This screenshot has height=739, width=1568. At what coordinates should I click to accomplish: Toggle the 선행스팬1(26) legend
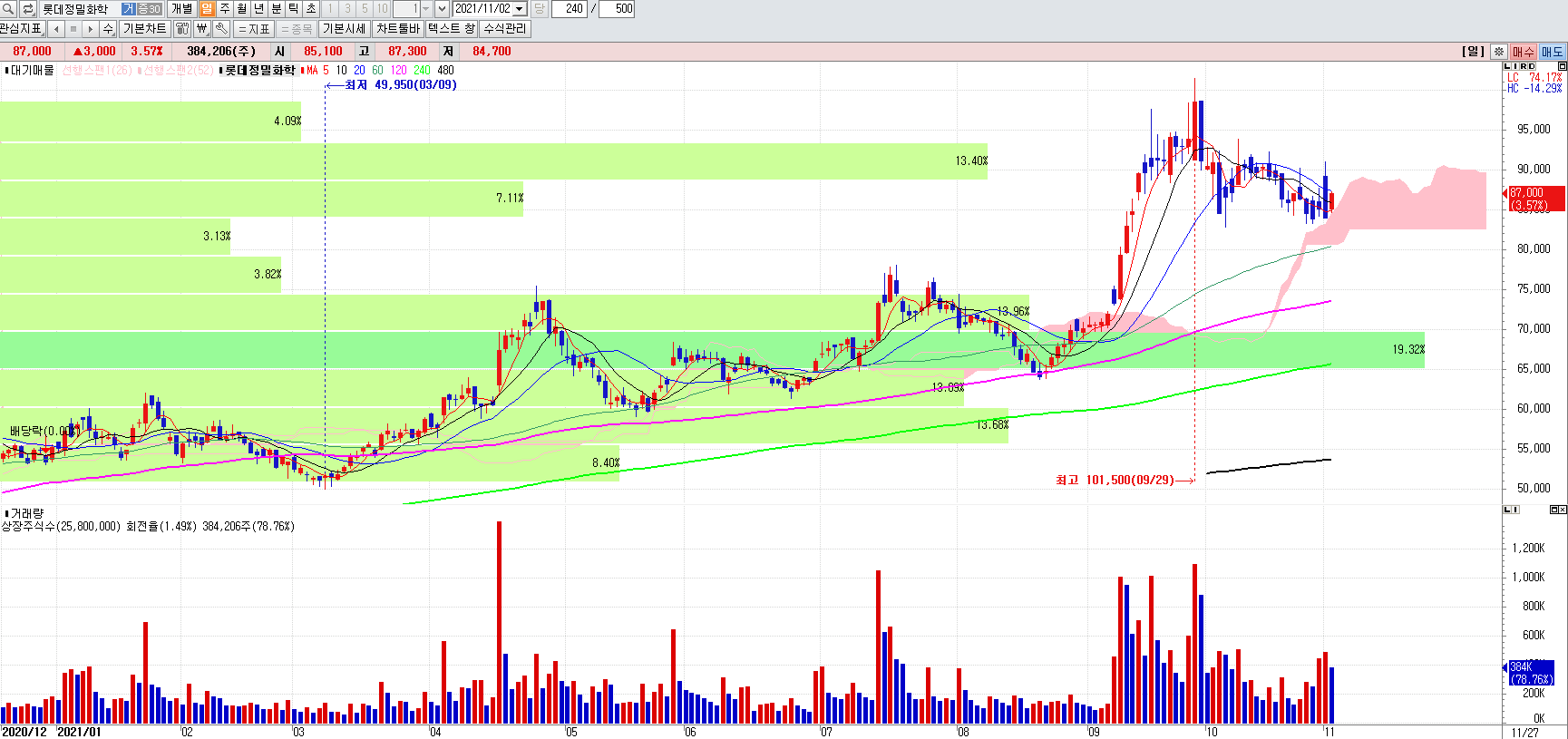pyautogui.click(x=96, y=70)
